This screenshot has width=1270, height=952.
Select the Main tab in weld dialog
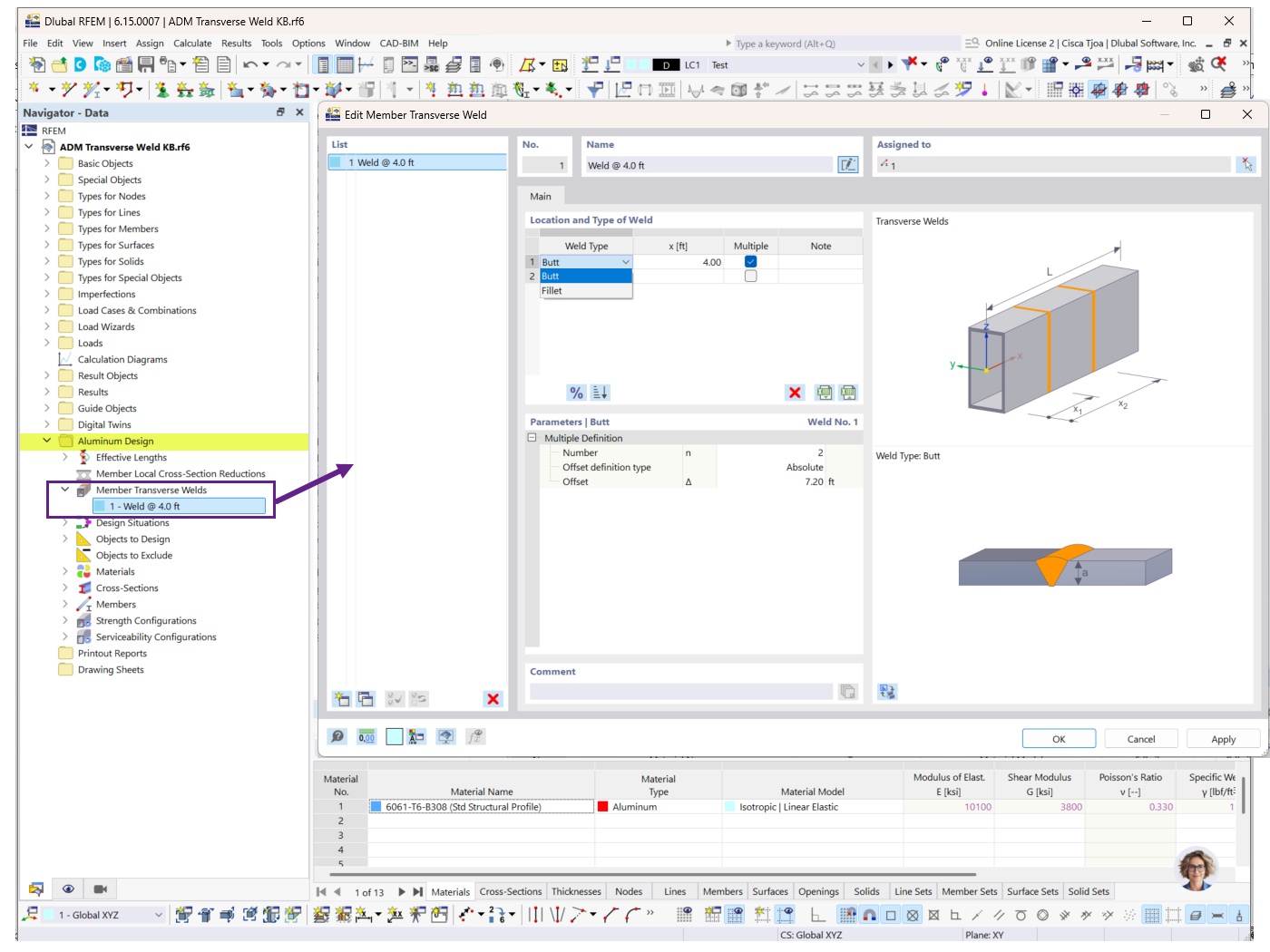541,196
